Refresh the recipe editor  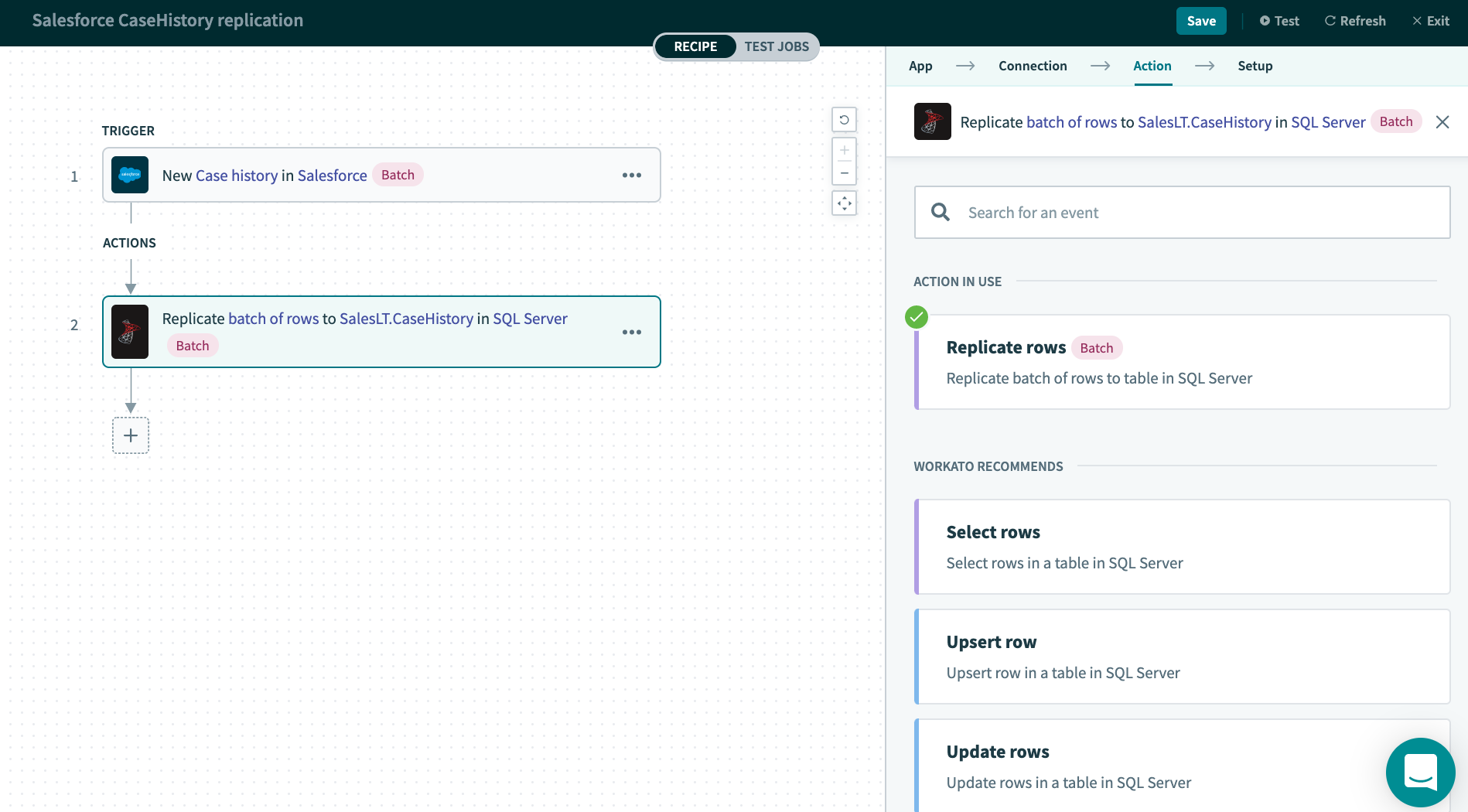(x=1355, y=21)
